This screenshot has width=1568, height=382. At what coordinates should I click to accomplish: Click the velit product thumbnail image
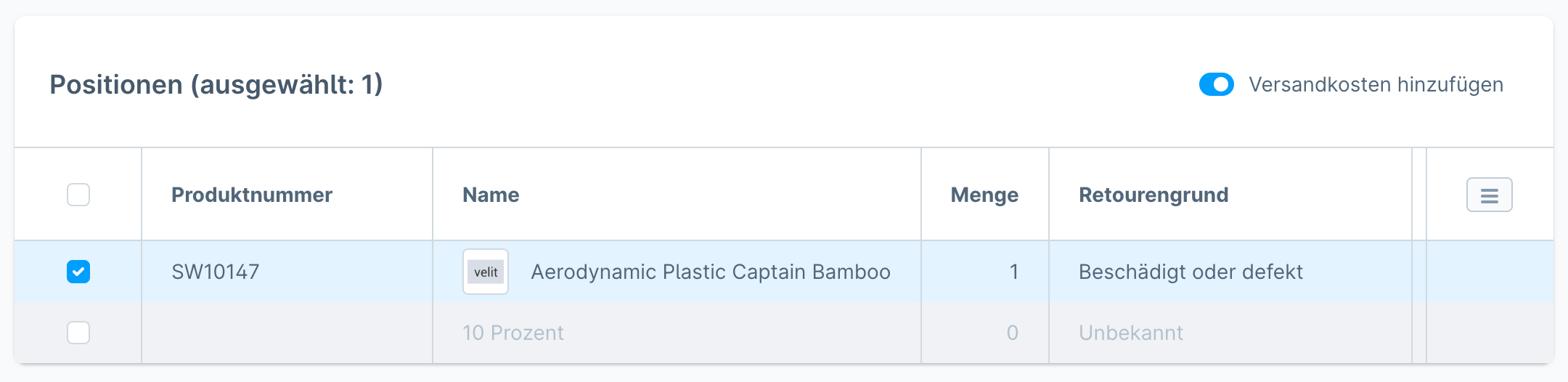click(x=486, y=272)
